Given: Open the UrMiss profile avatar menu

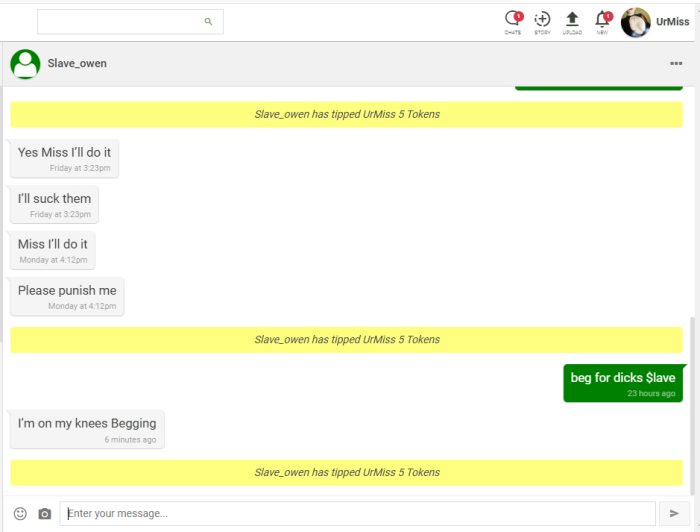Looking at the screenshot, I should 636,22.
